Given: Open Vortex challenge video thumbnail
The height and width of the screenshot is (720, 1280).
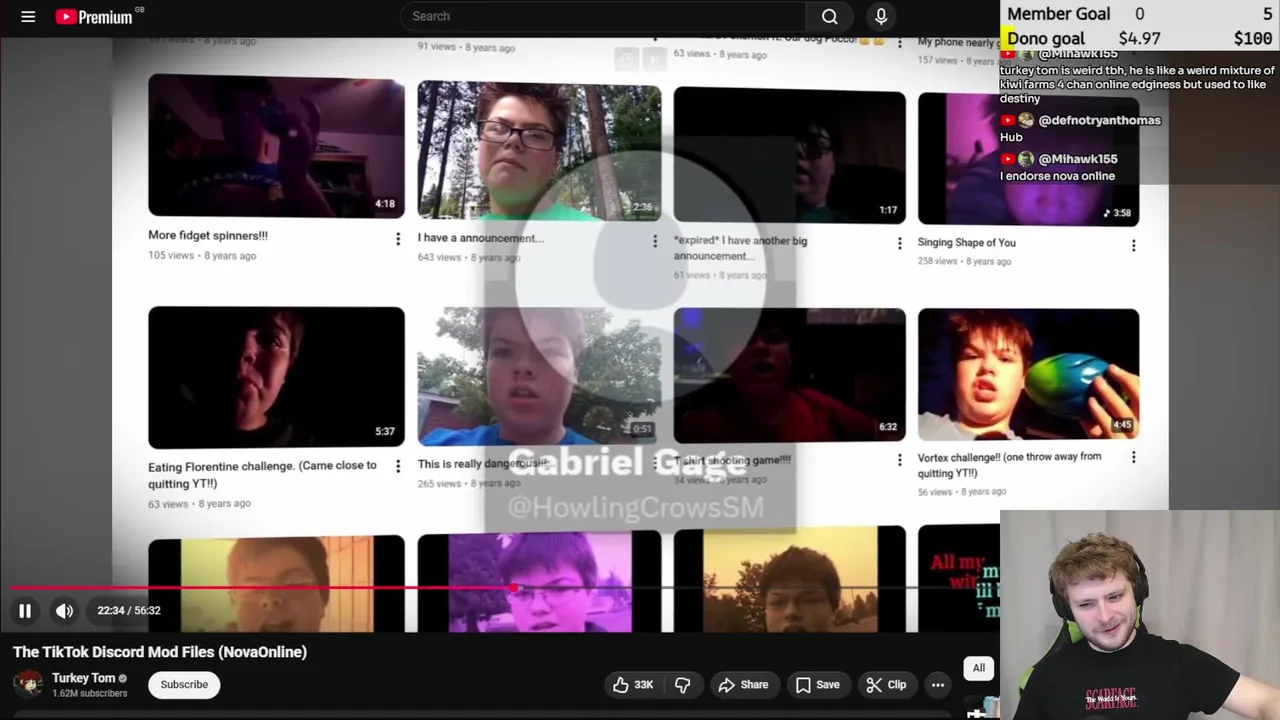Looking at the screenshot, I should (x=1028, y=374).
